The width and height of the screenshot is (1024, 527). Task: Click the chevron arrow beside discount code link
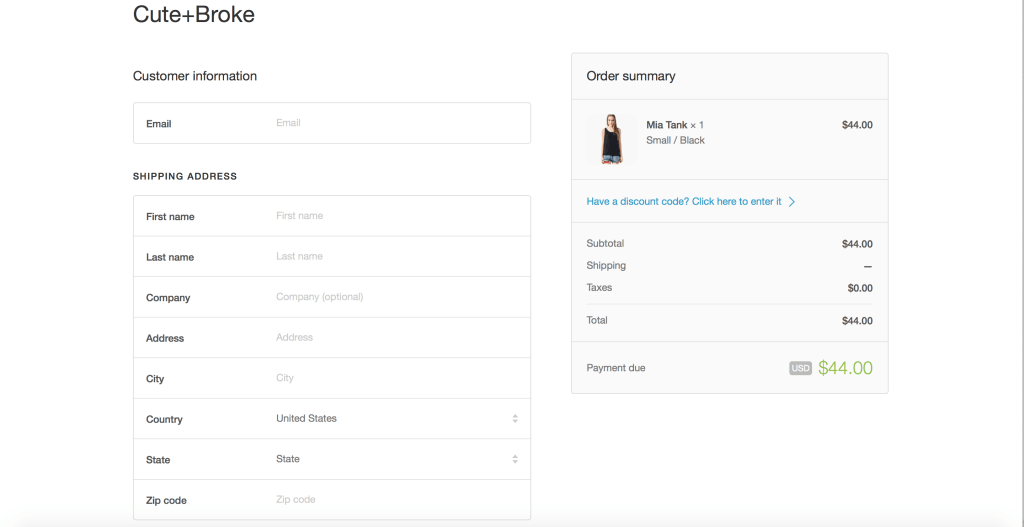792,202
